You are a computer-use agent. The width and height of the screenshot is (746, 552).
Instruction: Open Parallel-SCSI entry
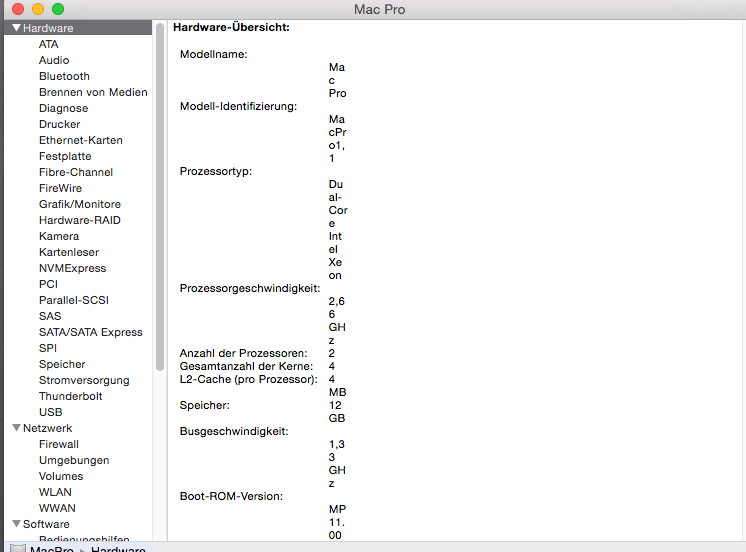(74, 300)
